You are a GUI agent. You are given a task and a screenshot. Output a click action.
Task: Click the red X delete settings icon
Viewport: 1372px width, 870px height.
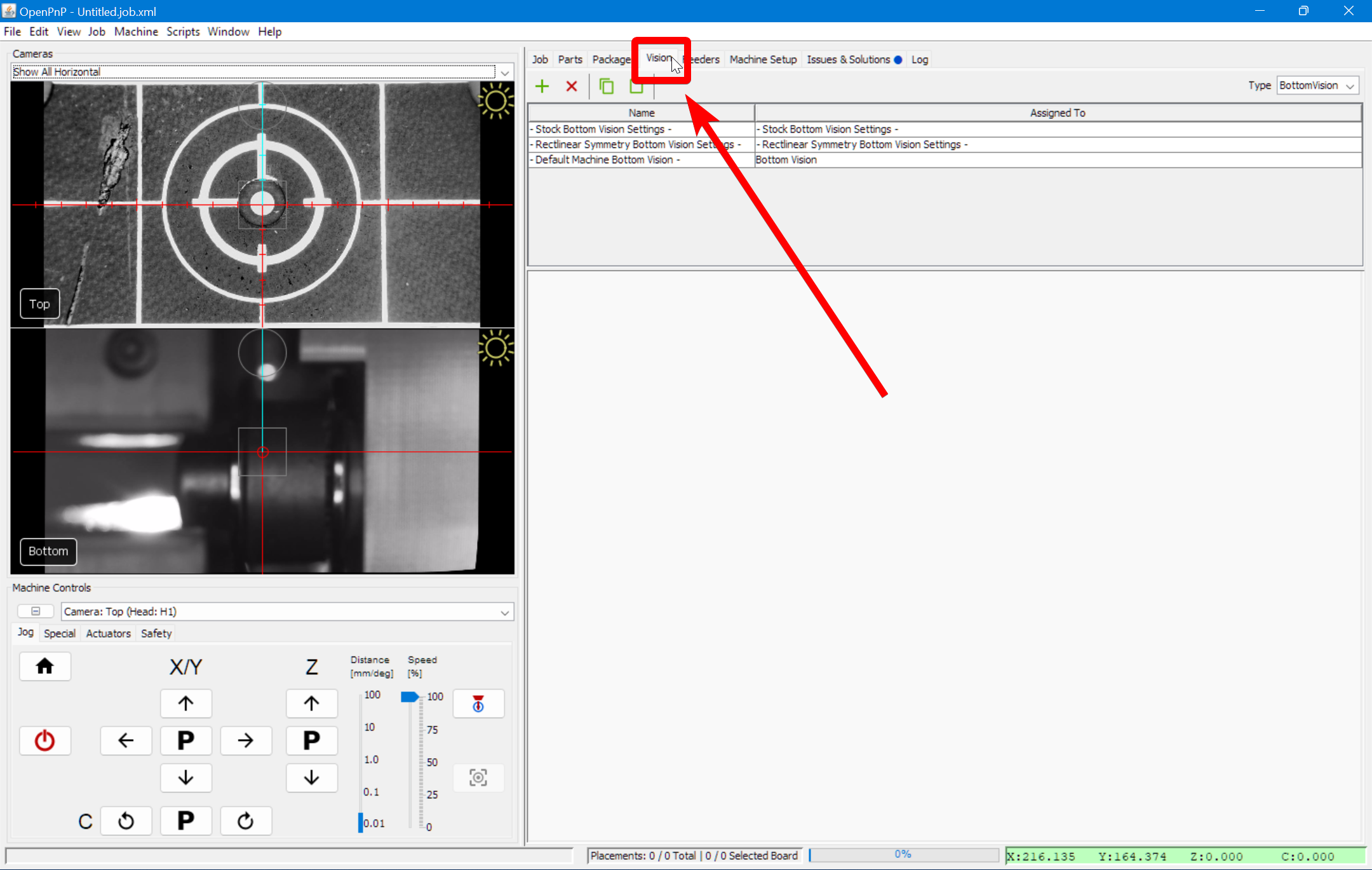tap(572, 86)
